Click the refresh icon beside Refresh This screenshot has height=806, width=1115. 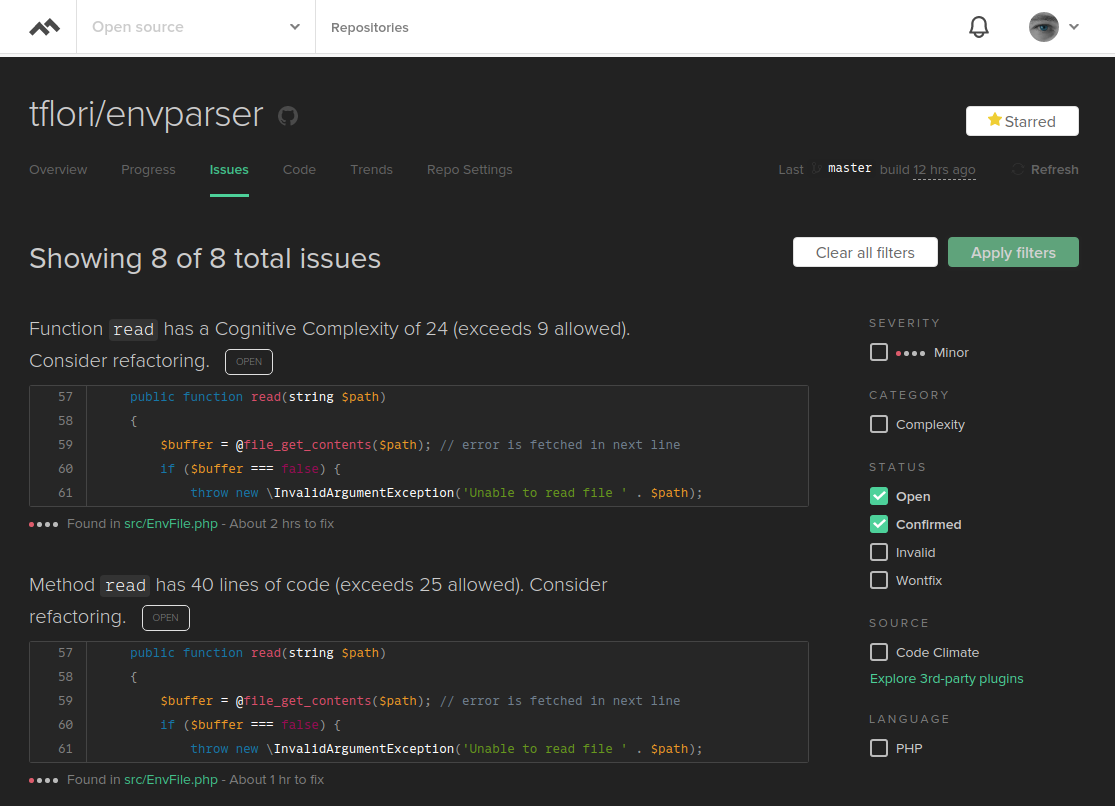click(1018, 169)
